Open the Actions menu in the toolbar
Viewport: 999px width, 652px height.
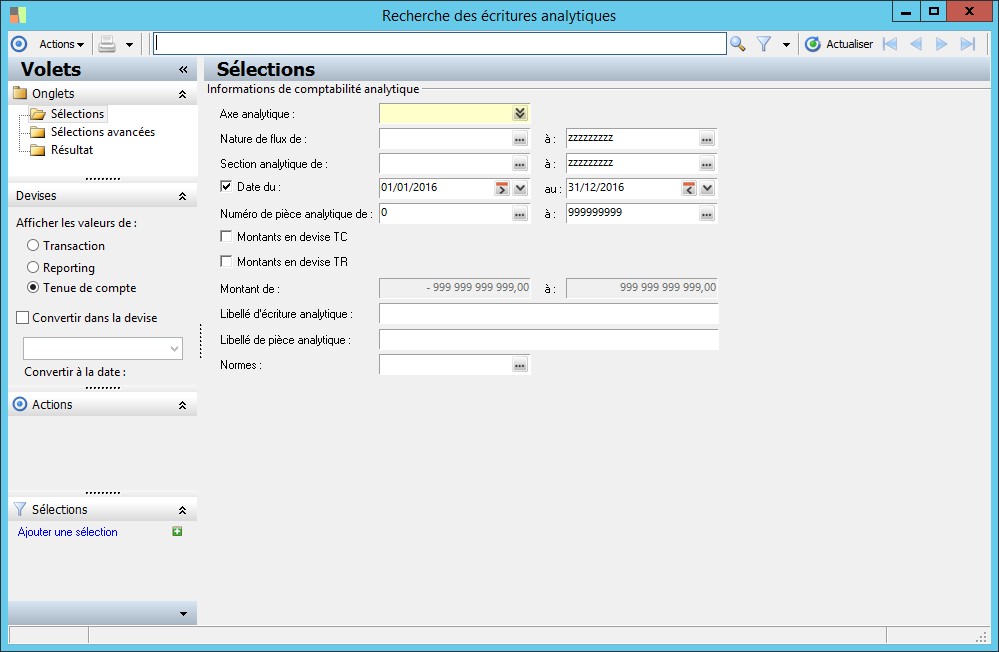pos(61,44)
